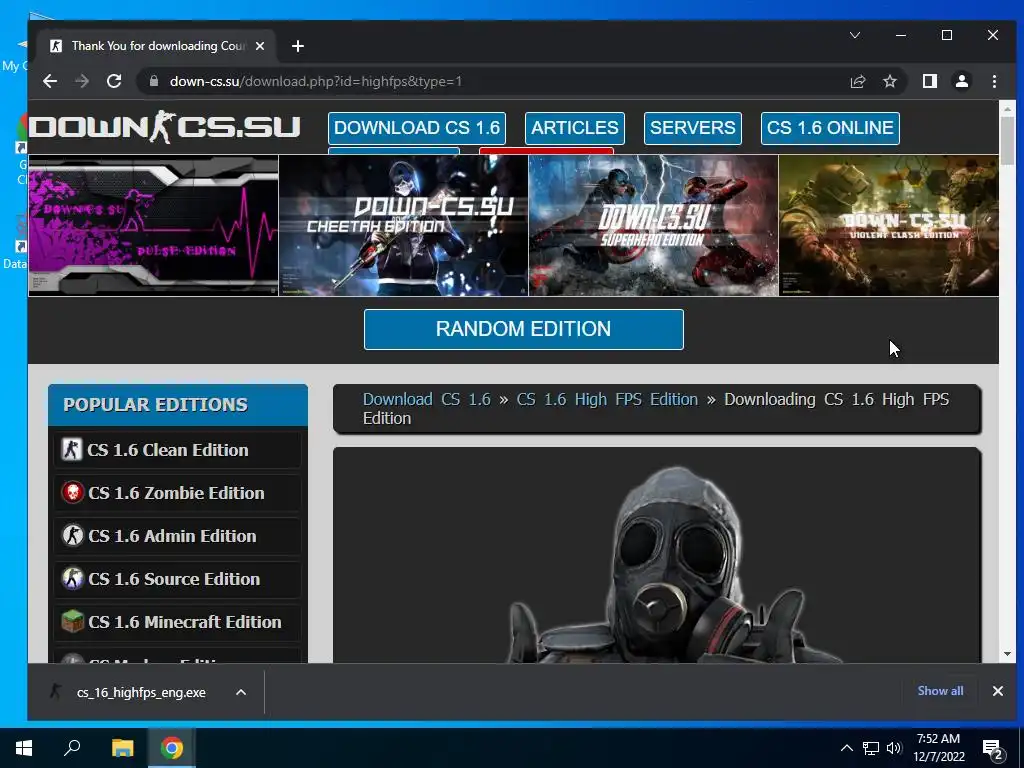Open the volume tray icon
The width and height of the screenshot is (1024, 768).
pos(894,748)
